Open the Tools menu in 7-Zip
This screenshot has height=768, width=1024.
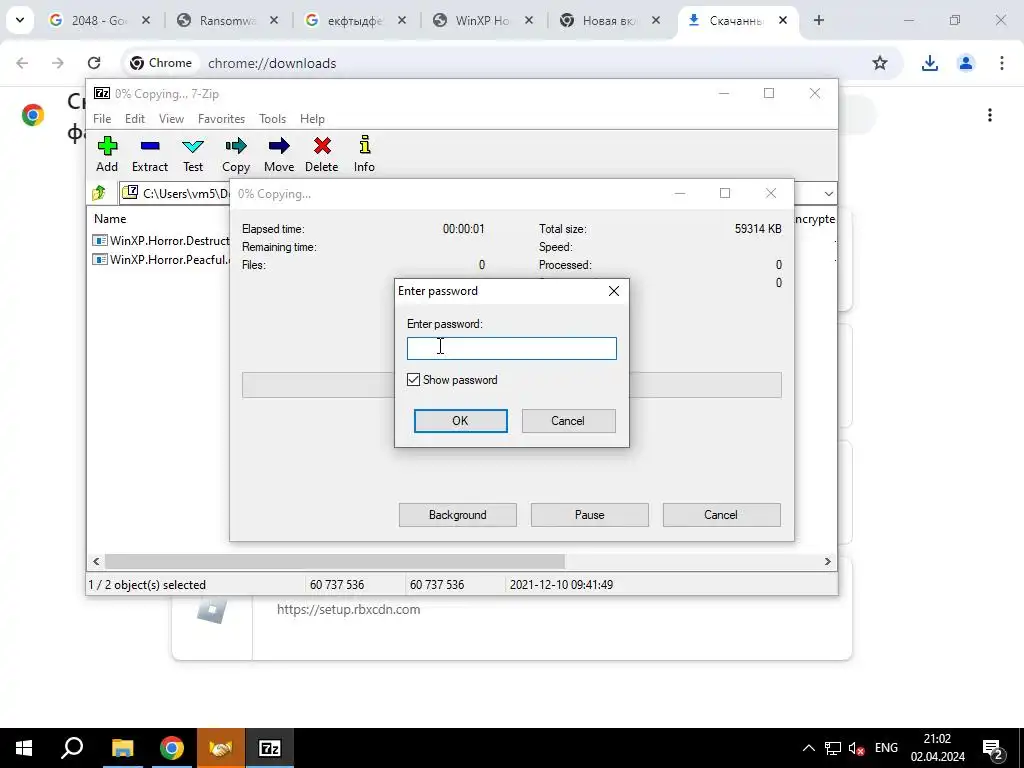click(x=272, y=119)
